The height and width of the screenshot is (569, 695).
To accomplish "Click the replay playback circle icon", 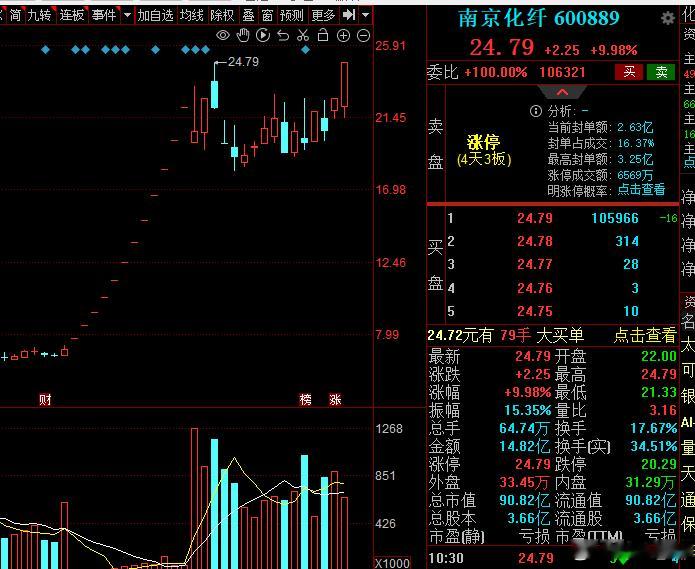I will pyautogui.click(x=263, y=35).
